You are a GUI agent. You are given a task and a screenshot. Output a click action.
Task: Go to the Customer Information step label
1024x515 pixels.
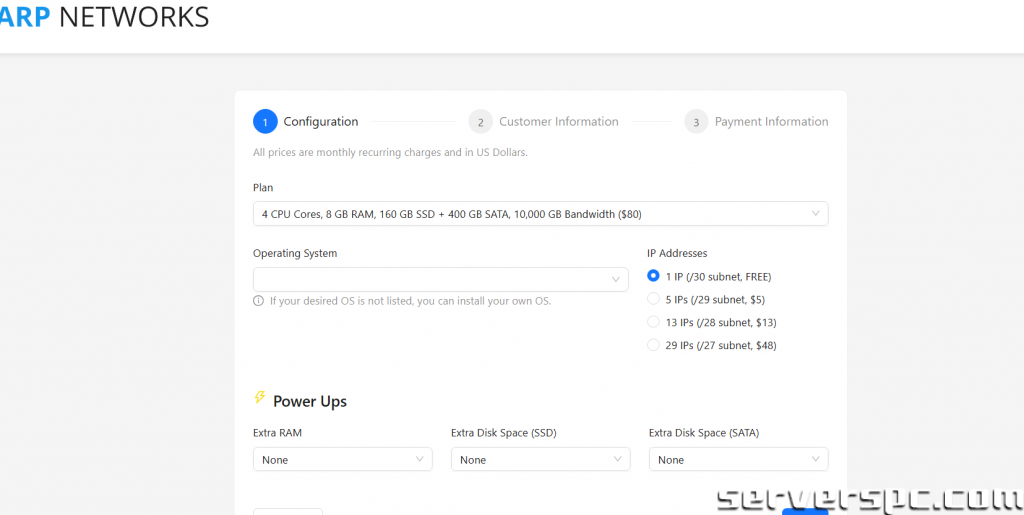(558, 122)
